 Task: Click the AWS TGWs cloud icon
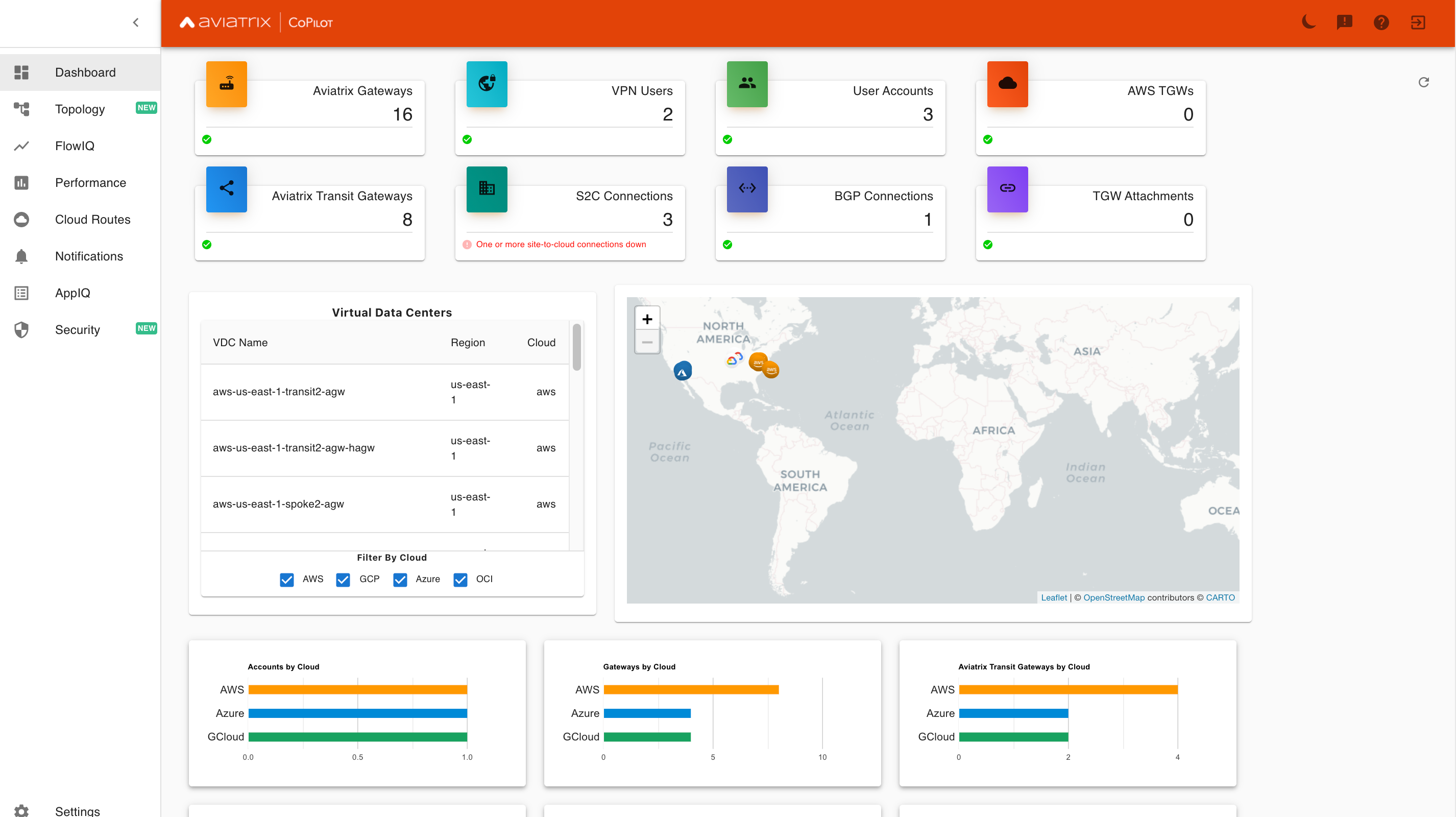(x=1007, y=84)
